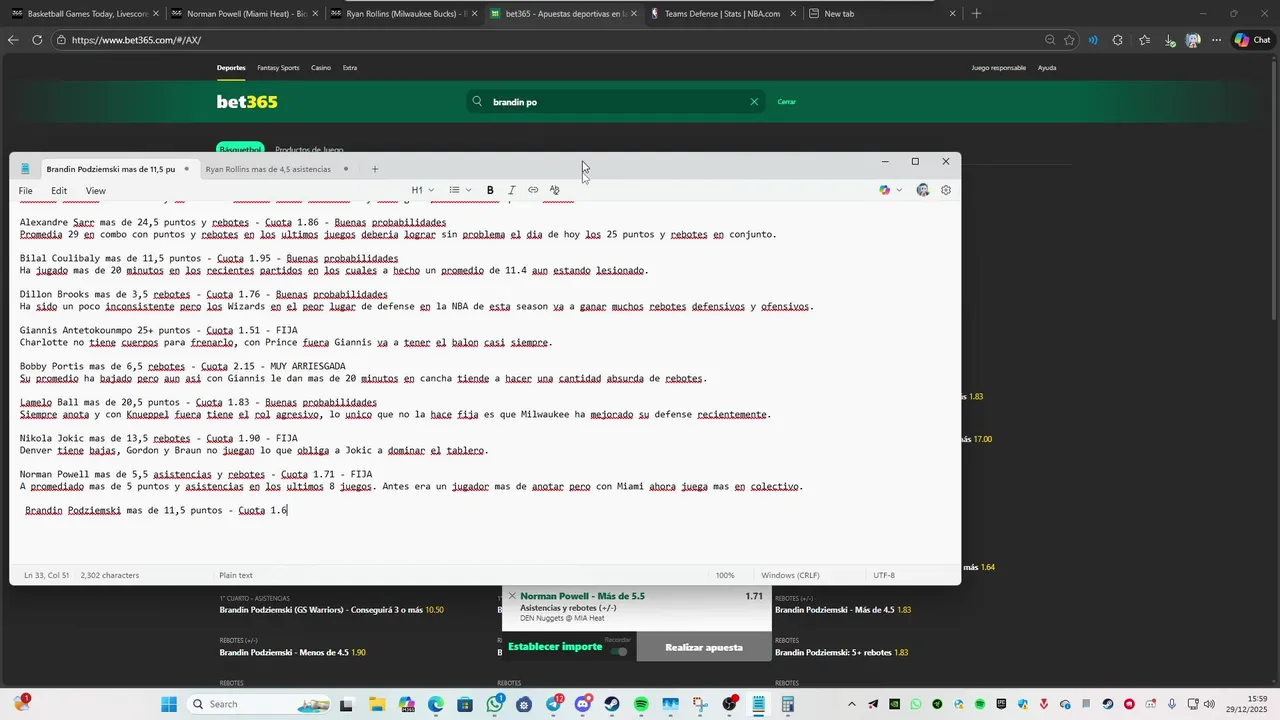Switch to 'Ryan Rollins mas de 4,5 asistencias' Notepad tab
This screenshot has height=720, width=1280.
[268, 169]
